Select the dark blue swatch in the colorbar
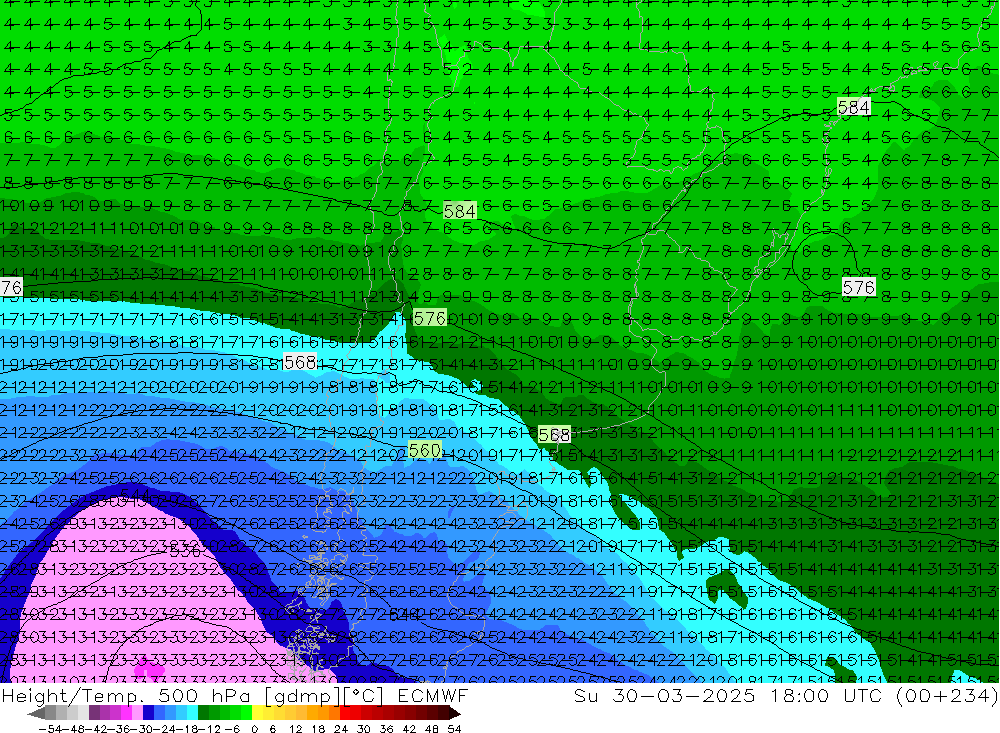 click(149, 713)
